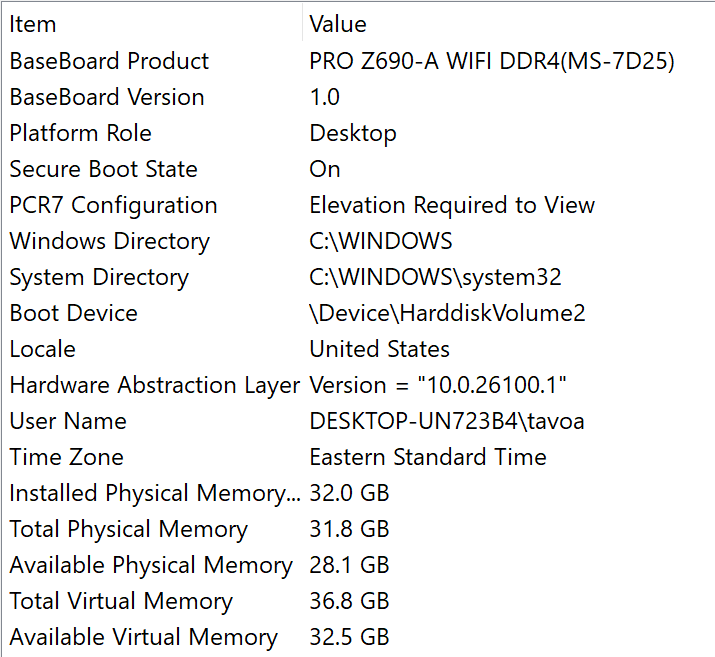Viewport: 715px width, 657px height.
Task: Select the Locale row
Action: pos(42,349)
